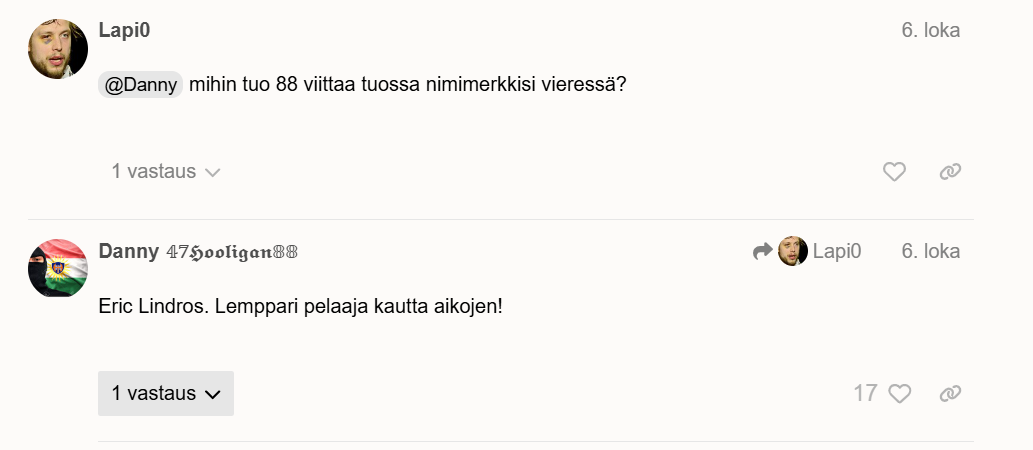Image resolution: width=1033 pixels, height=450 pixels.
Task: Click the "Eric Lindros" reply text
Action: (x=300, y=305)
